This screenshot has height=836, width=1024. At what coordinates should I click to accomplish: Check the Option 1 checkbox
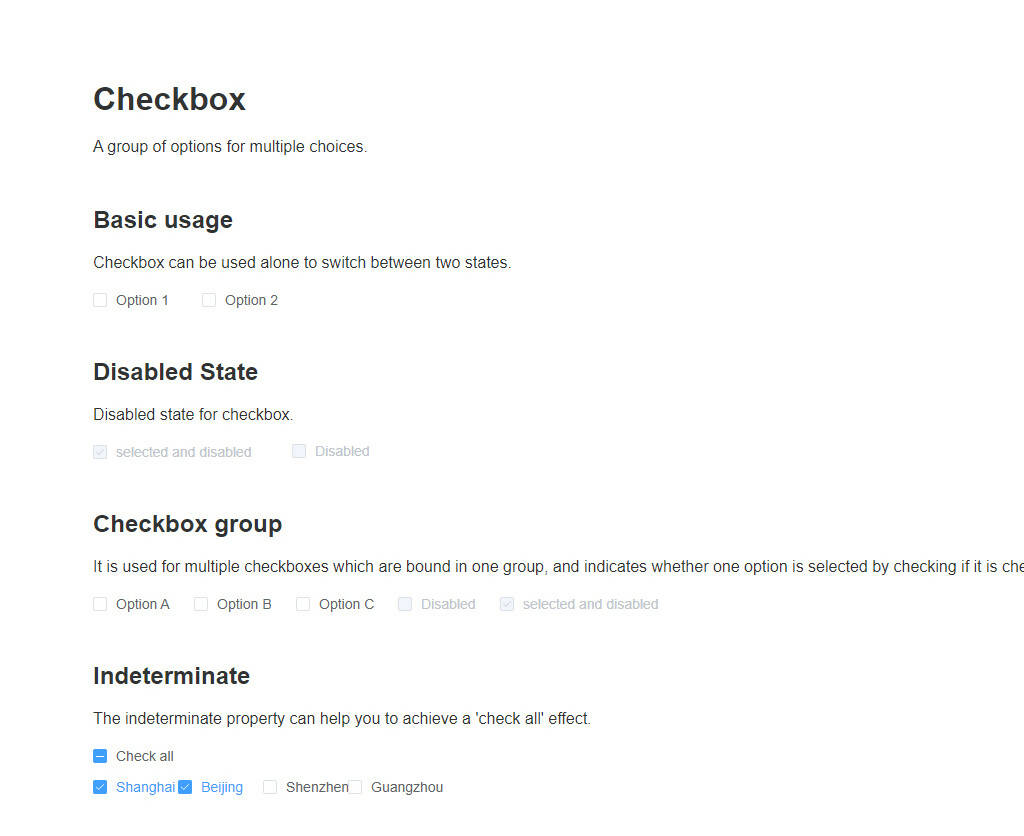pyautogui.click(x=100, y=300)
